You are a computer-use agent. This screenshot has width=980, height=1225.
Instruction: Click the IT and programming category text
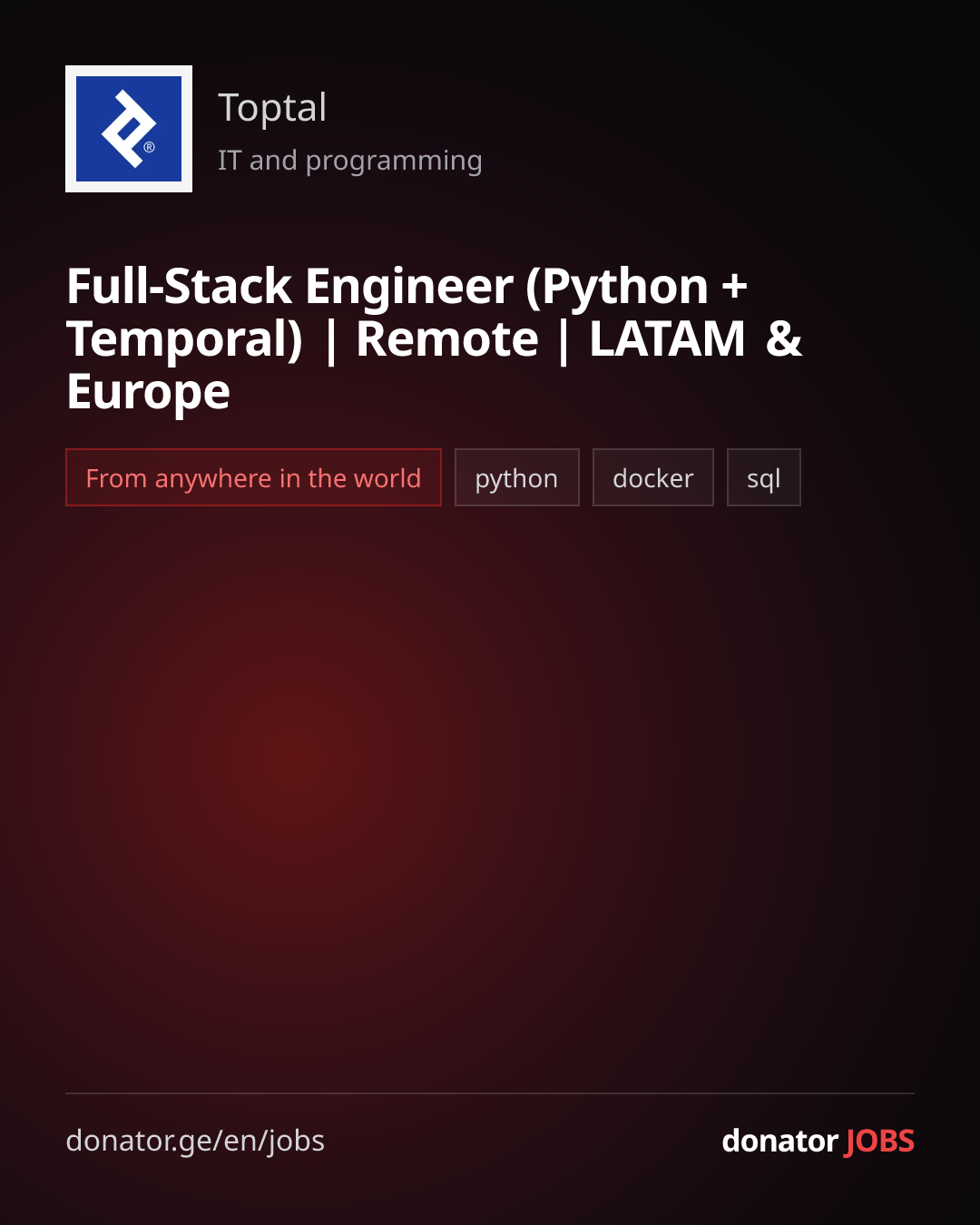349,161
